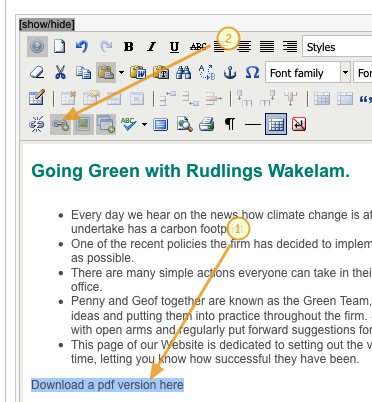
Task: Insert a horizontal rule
Action: coord(253,125)
